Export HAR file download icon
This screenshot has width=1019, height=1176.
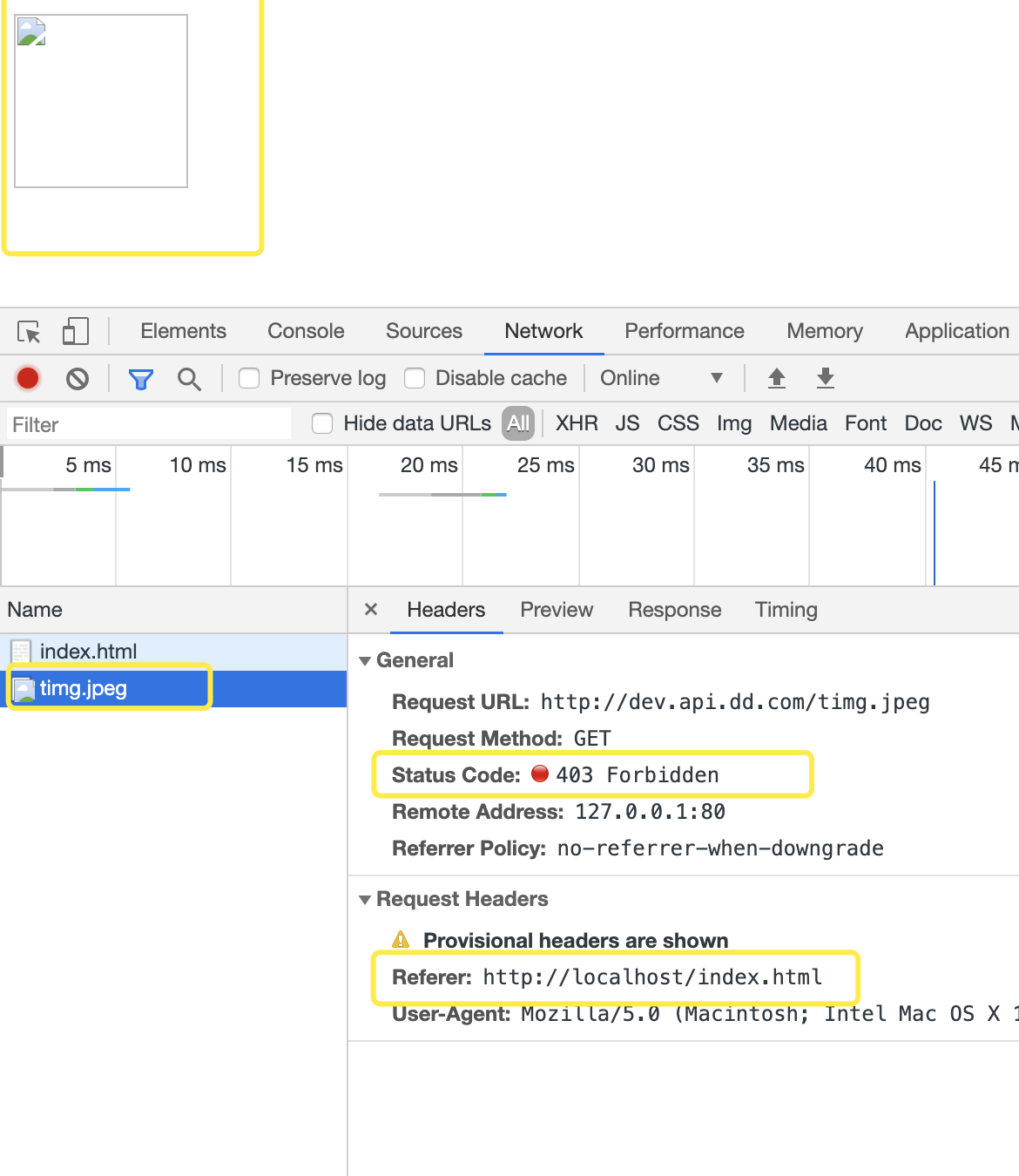pyautogui.click(x=826, y=378)
